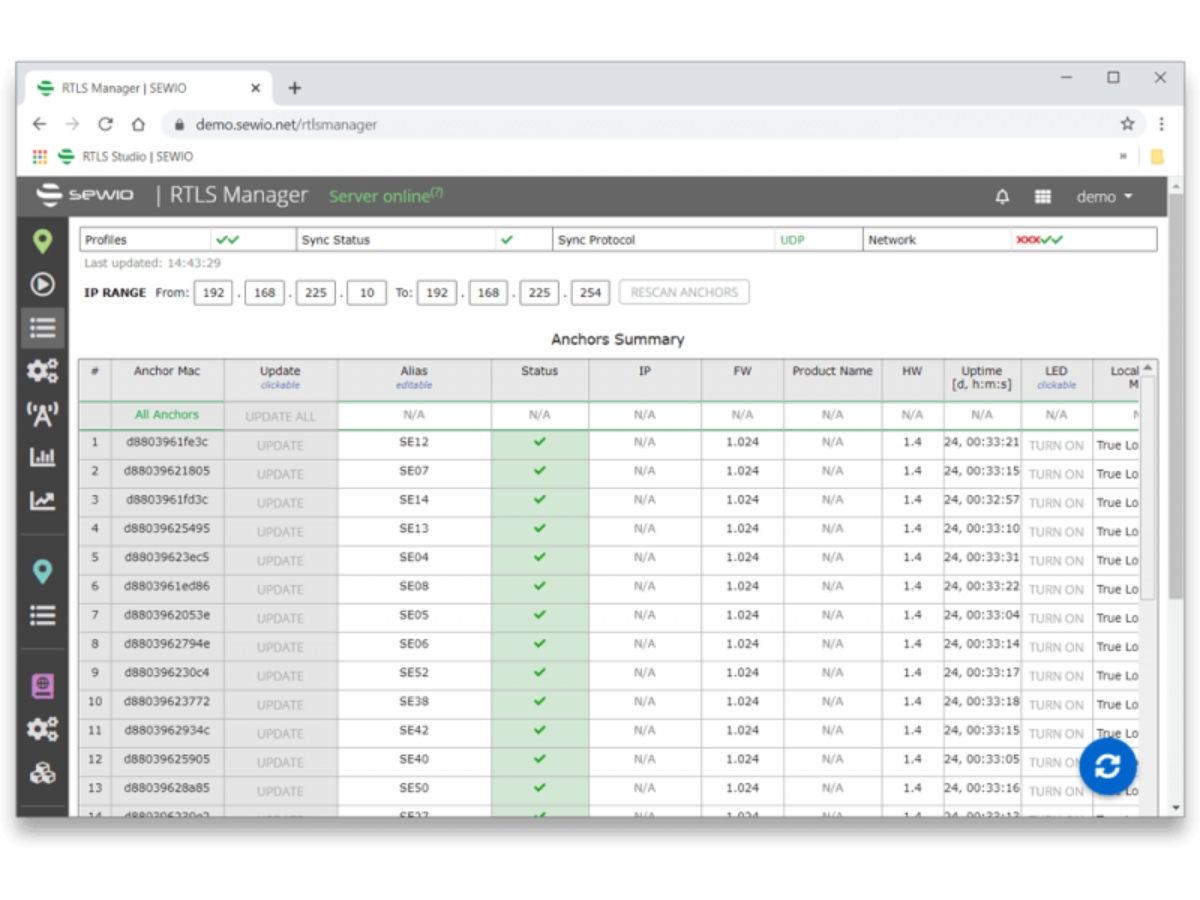Screen dimensions: 1200x900
Task: Open the stacked cubes sidebar icon
Action: tap(42, 773)
